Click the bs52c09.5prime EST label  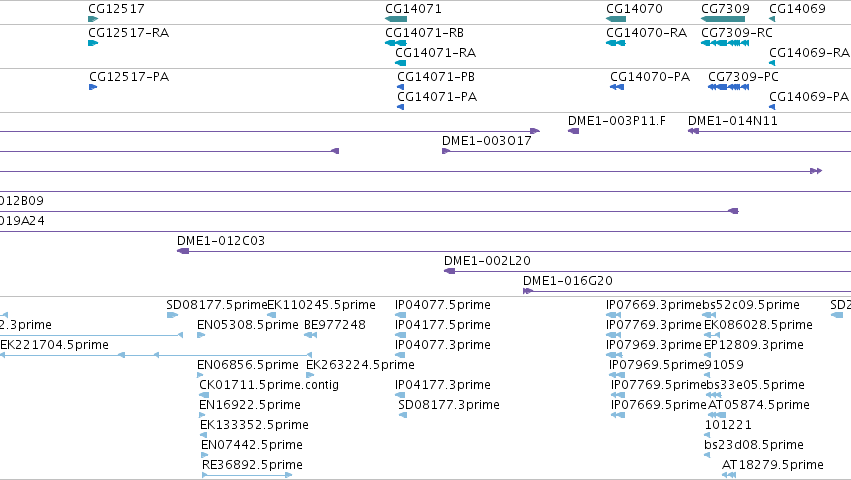(751, 305)
